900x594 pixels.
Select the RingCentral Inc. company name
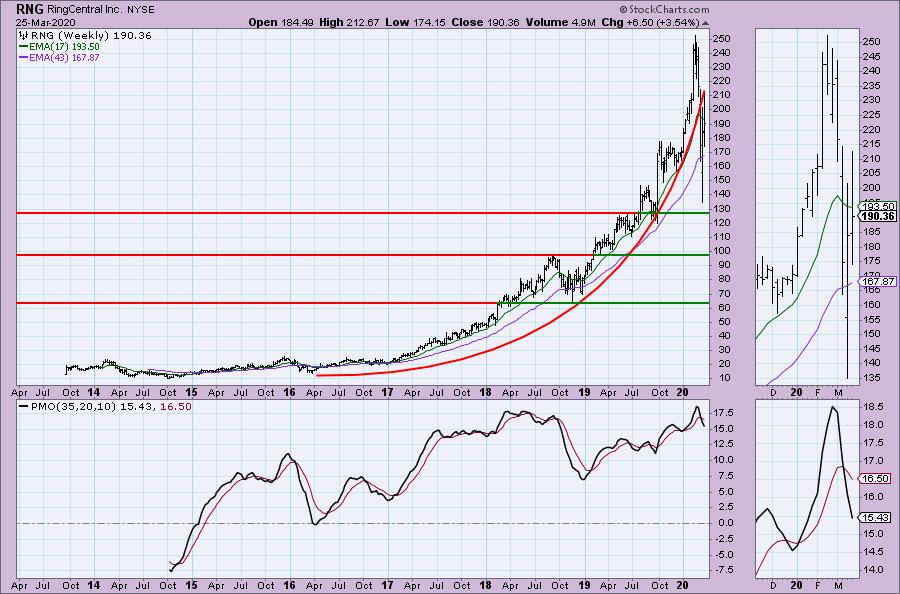[x=87, y=10]
